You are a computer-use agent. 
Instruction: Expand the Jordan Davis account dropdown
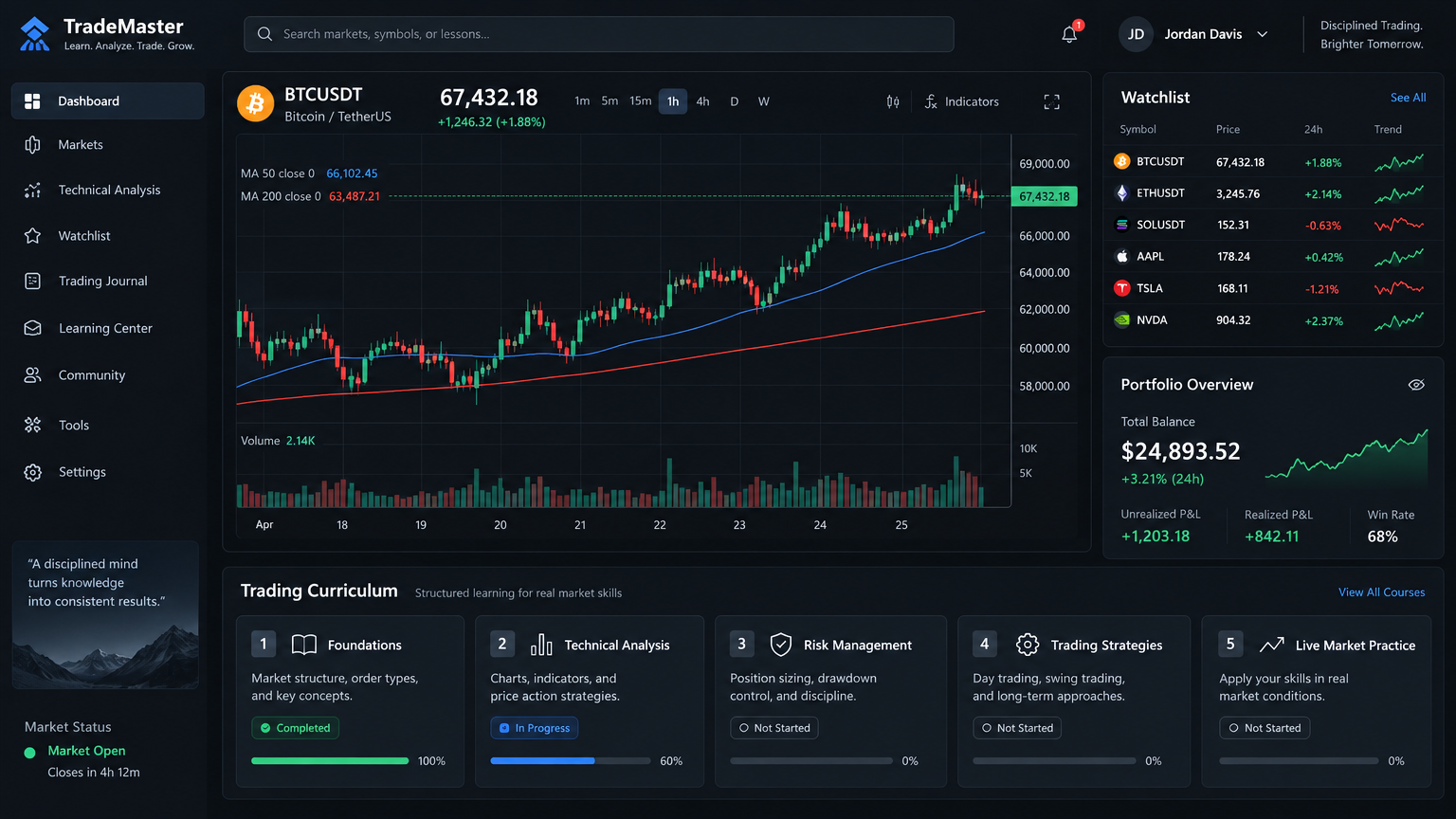tap(1263, 34)
